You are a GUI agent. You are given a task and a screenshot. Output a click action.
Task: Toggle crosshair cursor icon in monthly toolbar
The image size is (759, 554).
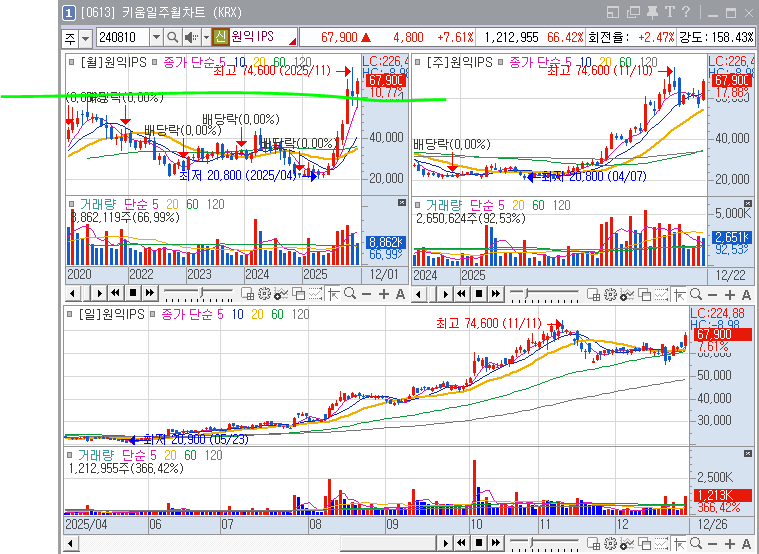pyautogui.click(x=333, y=293)
